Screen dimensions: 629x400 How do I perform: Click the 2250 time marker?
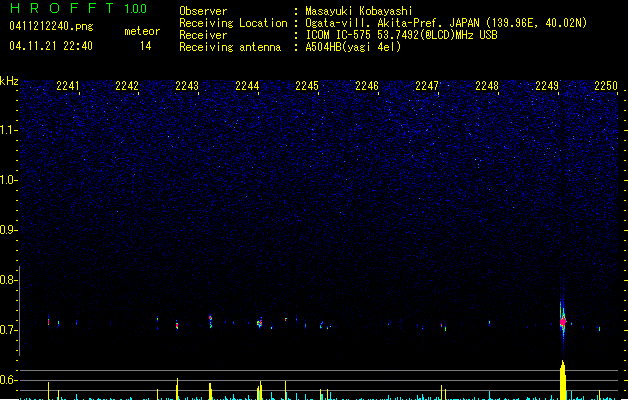click(x=606, y=86)
